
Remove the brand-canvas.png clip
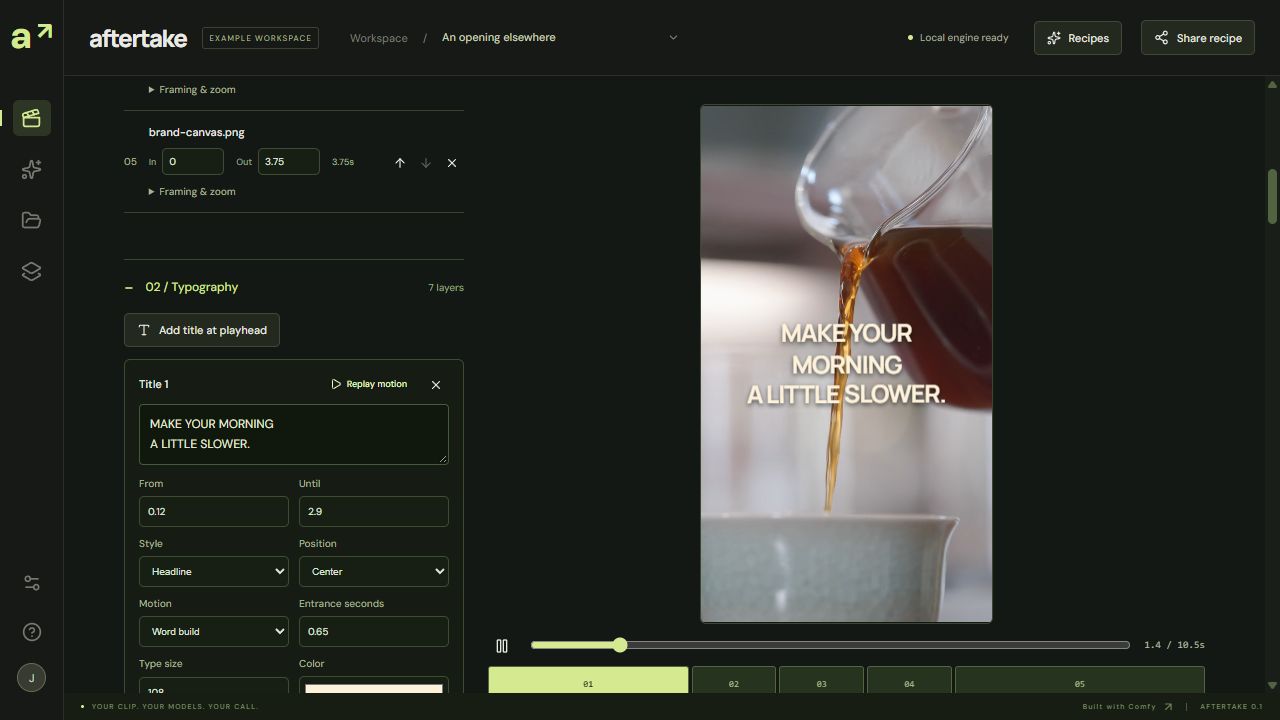click(452, 163)
